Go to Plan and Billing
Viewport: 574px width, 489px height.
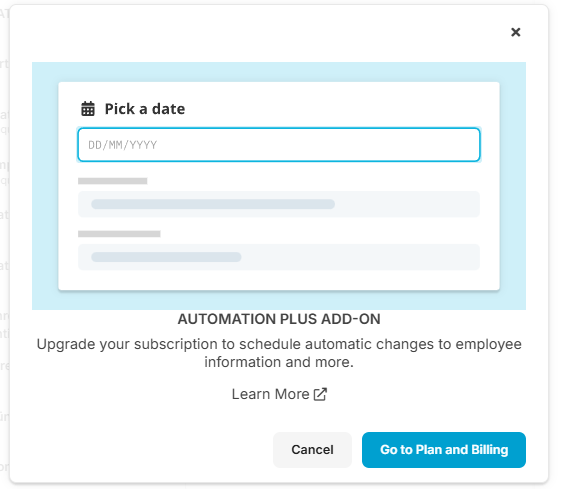pyautogui.click(x=444, y=449)
